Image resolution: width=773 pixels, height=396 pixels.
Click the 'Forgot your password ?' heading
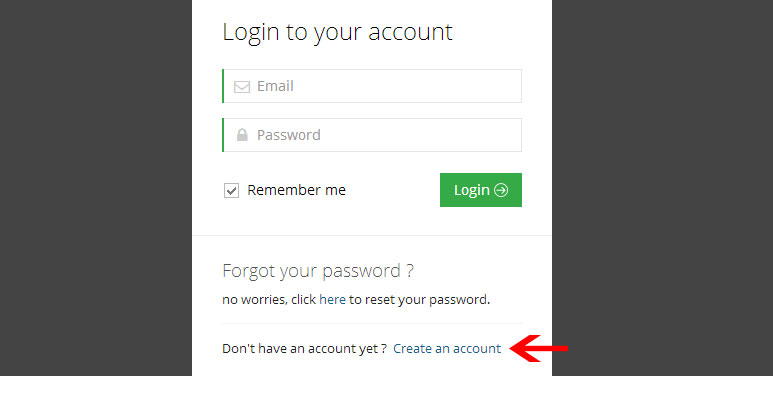[318, 271]
